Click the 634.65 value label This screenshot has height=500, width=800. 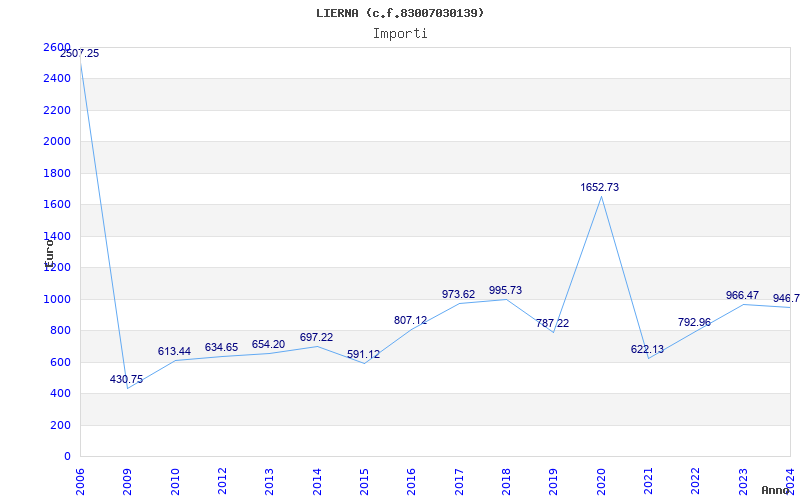tap(221, 347)
